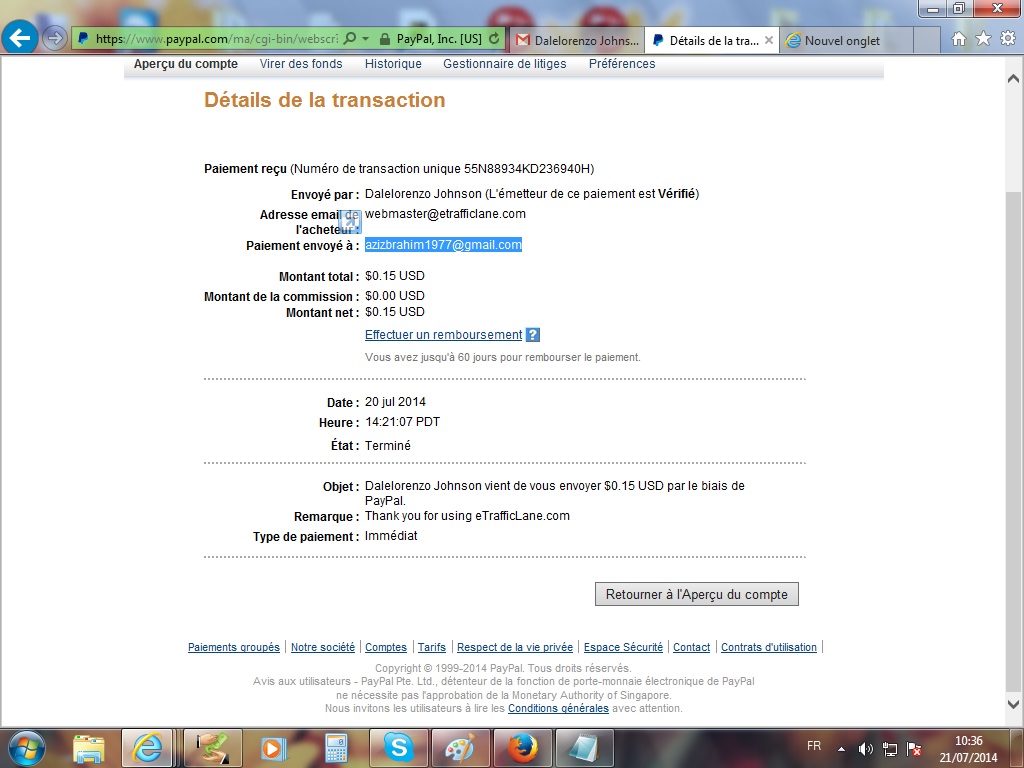Show hidden tray icons arrow
This screenshot has width=1024, height=768.
tap(842, 750)
